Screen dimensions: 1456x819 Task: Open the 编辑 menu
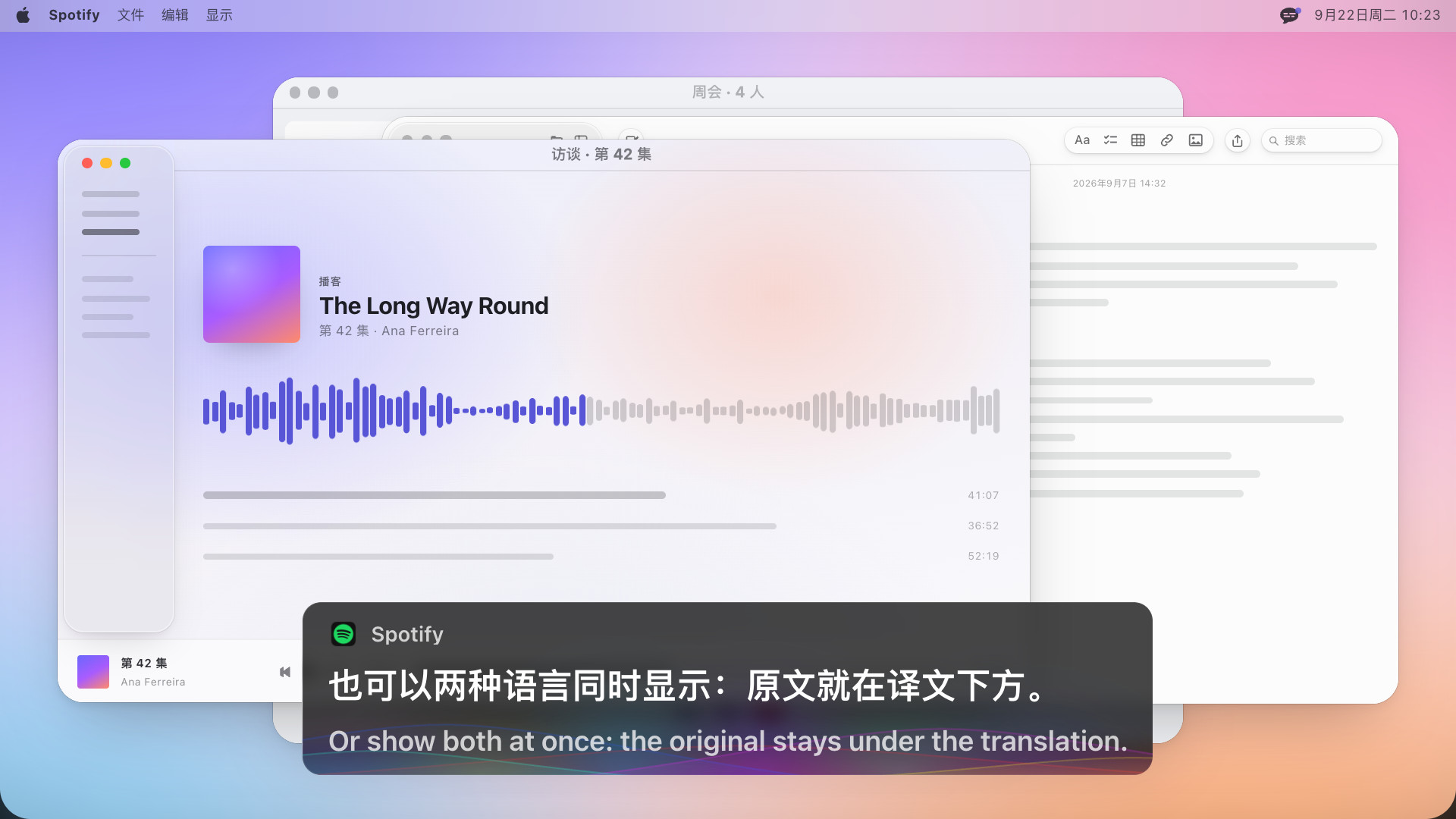click(175, 15)
